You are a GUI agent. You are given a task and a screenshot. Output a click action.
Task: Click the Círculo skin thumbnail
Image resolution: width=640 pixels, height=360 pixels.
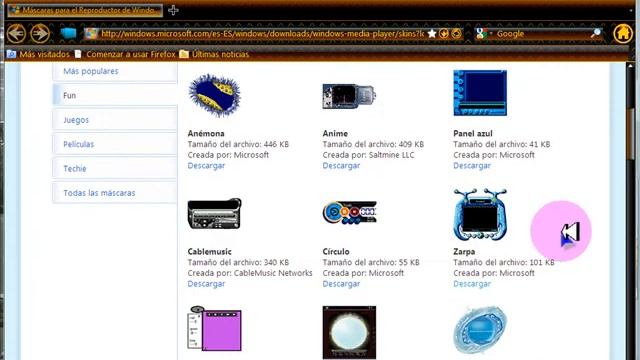[x=350, y=212]
